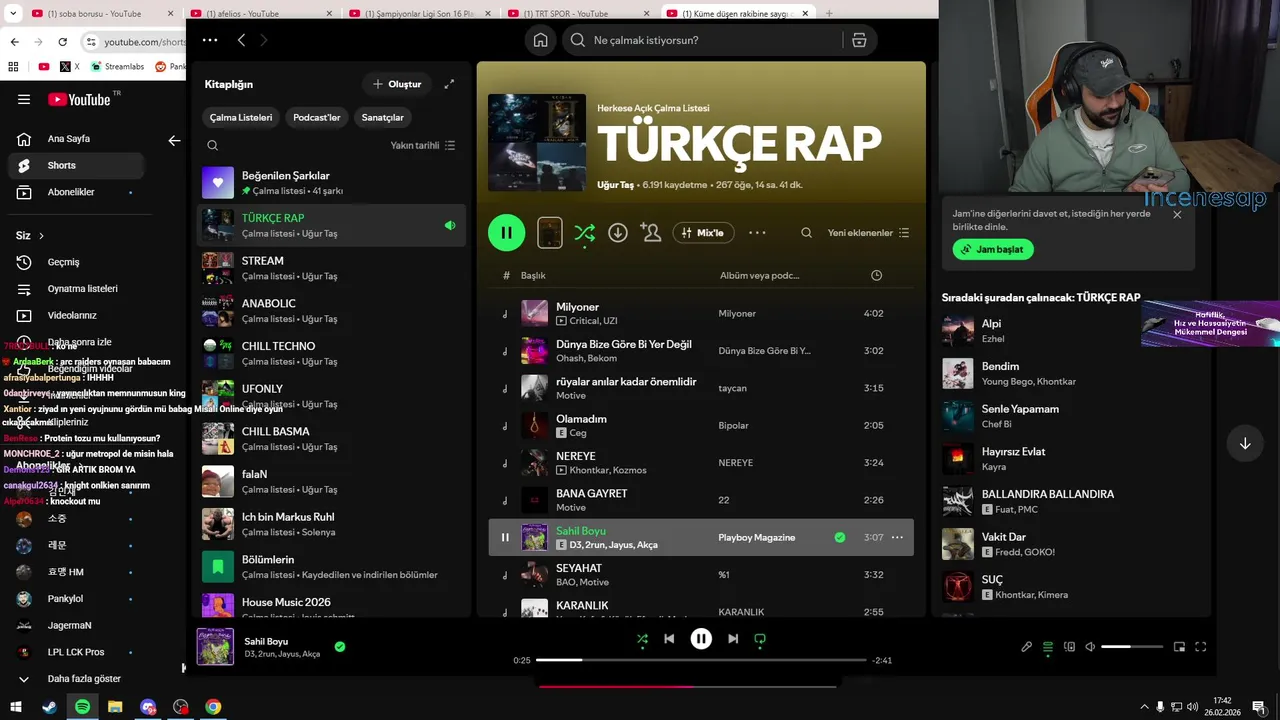Click the Oluştur button
The height and width of the screenshot is (720, 1280).
click(x=397, y=84)
